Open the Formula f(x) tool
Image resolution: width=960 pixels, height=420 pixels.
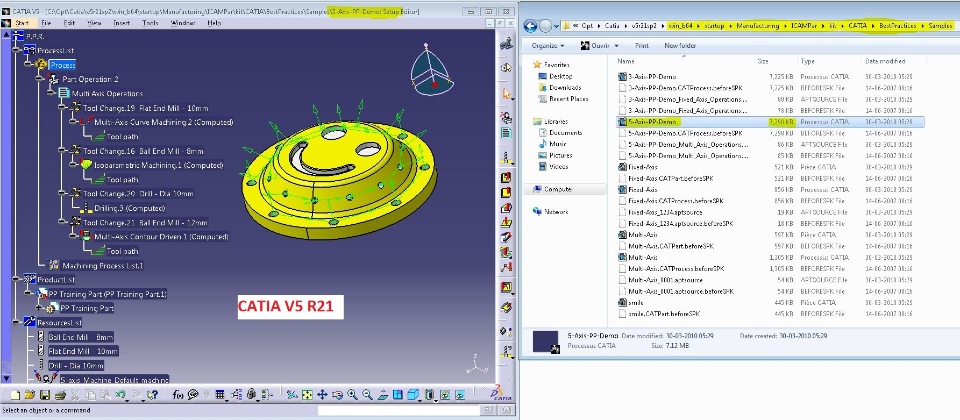point(178,395)
